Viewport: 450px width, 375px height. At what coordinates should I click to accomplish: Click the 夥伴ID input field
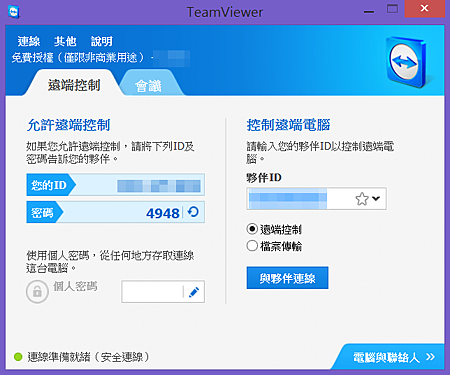point(317,198)
